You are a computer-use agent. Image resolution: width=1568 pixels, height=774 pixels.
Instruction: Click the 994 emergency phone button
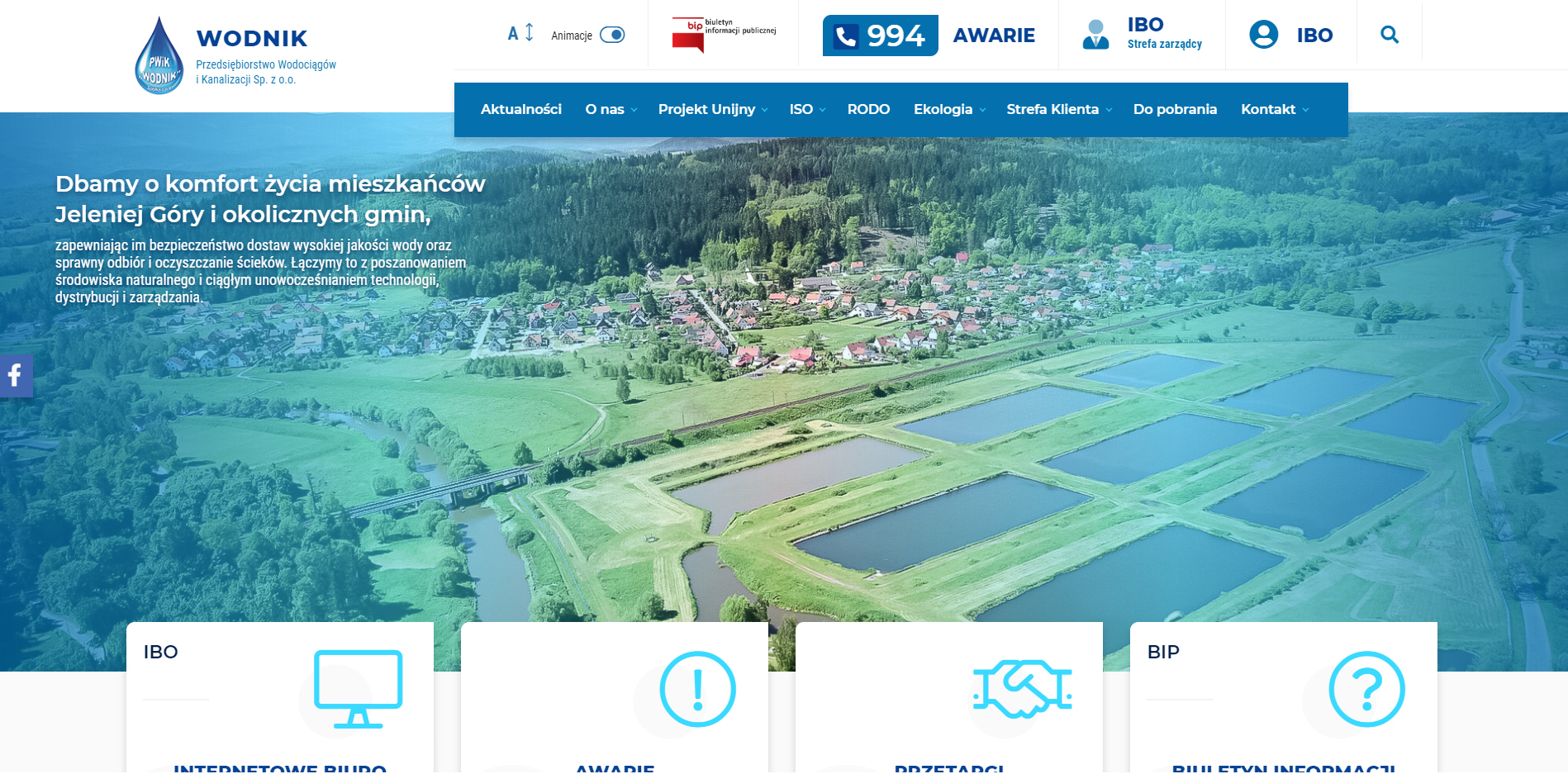coord(880,36)
